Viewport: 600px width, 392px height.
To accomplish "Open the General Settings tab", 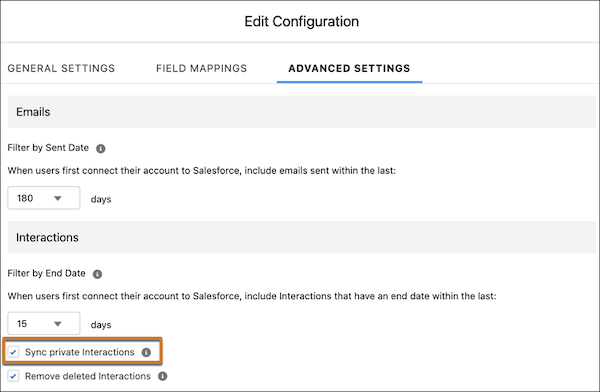I will point(61,69).
